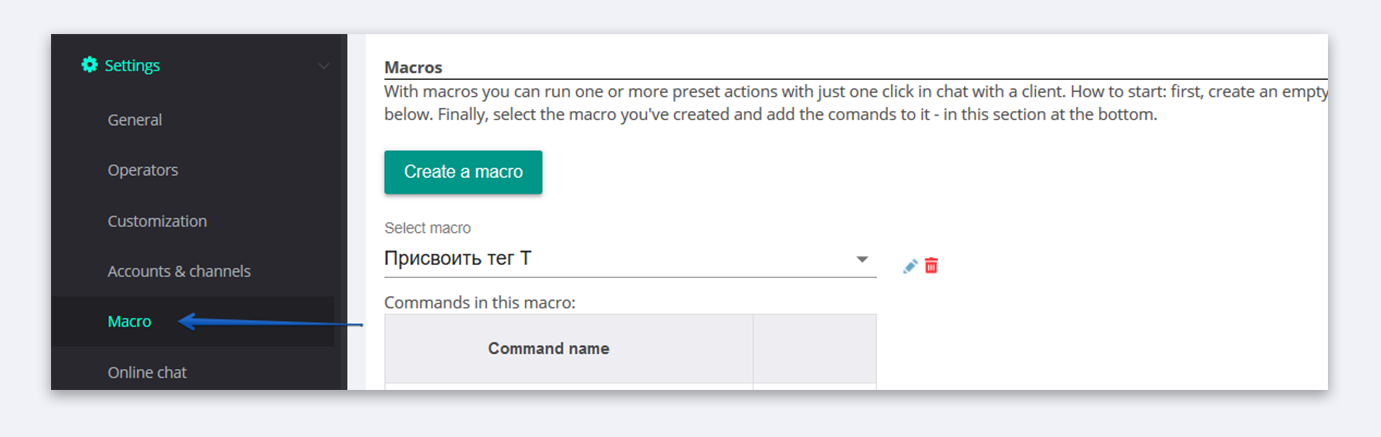Edit selected macro with pencil icon
The width and height of the screenshot is (1381, 437).
[910, 266]
